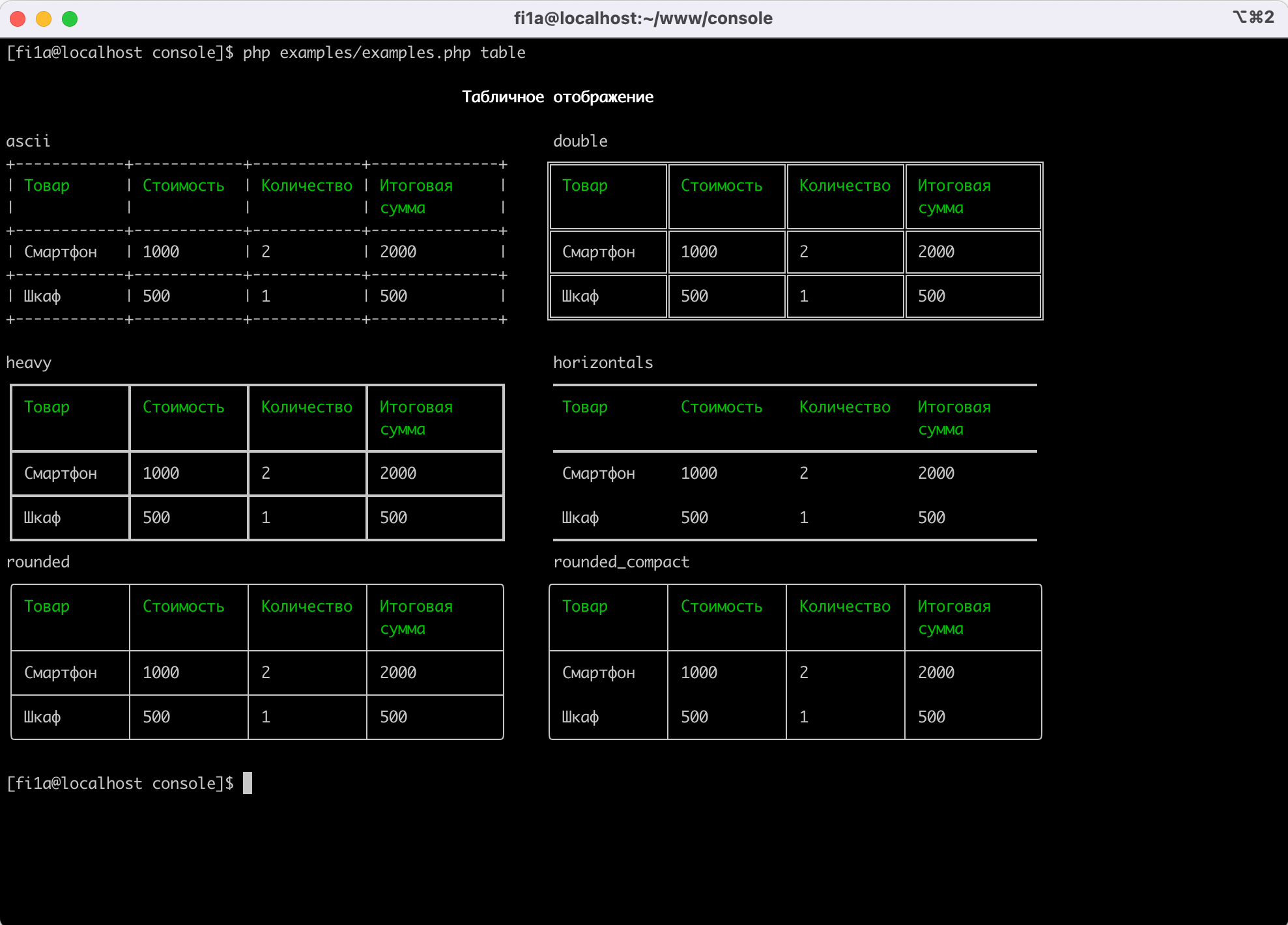Click 'Количество' header in rounded table
The image size is (1288, 925).
point(307,606)
